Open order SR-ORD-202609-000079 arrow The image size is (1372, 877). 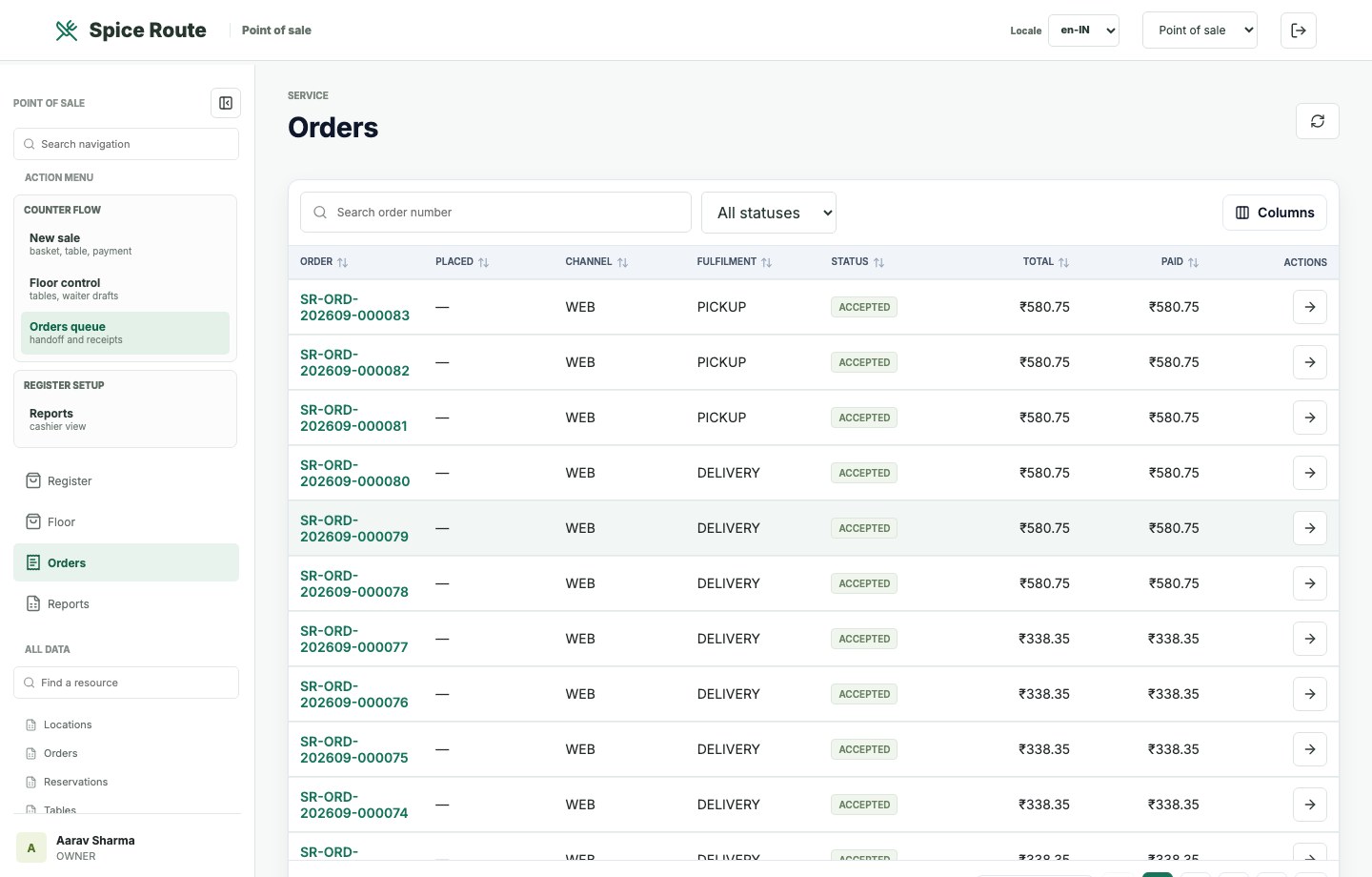[1310, 528]
